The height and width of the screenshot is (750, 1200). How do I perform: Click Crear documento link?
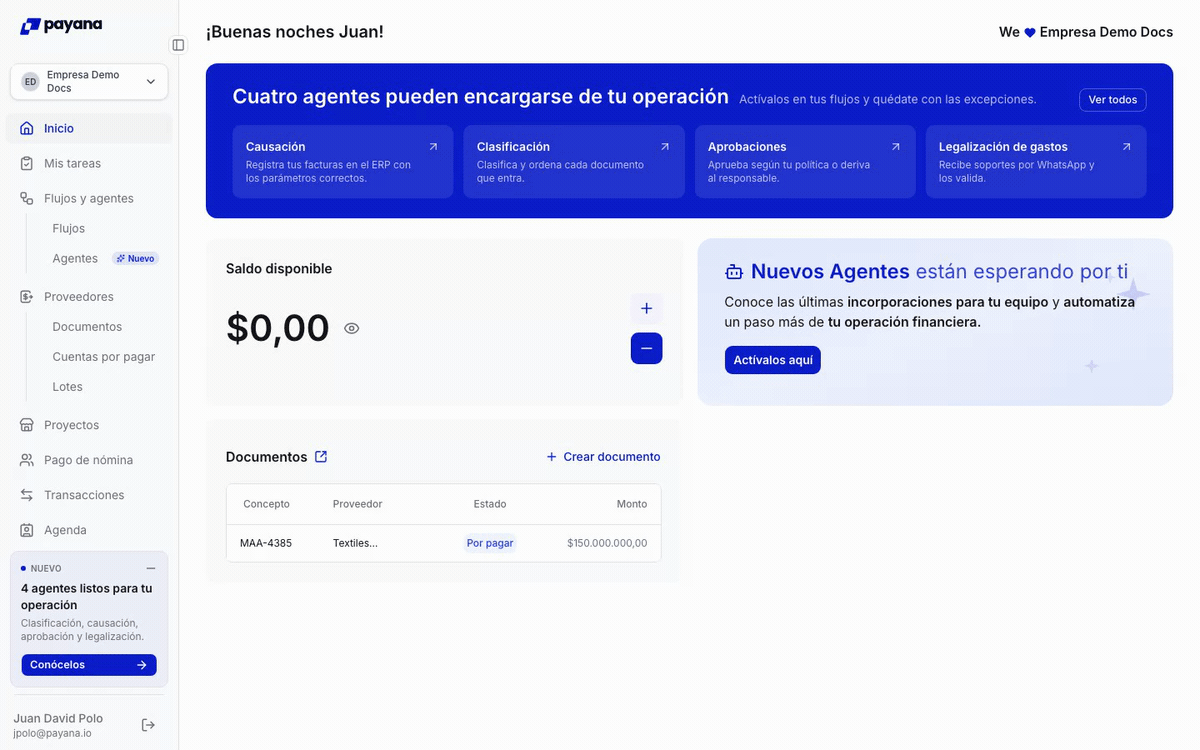pyautogui.click(x=603, y=457)
